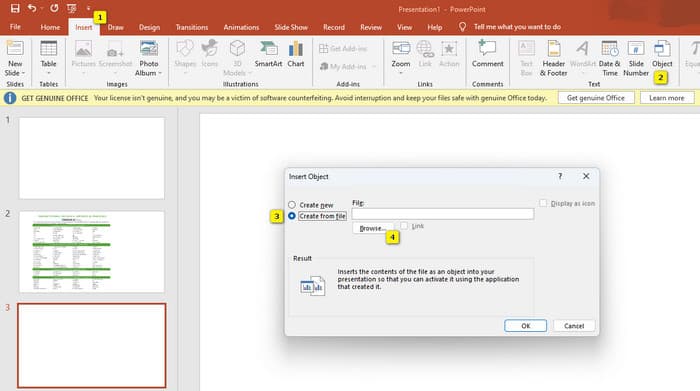Expand the My Add-ins dropdown arrow
This screenshot has width=700, height=391.
click(374, 67)
